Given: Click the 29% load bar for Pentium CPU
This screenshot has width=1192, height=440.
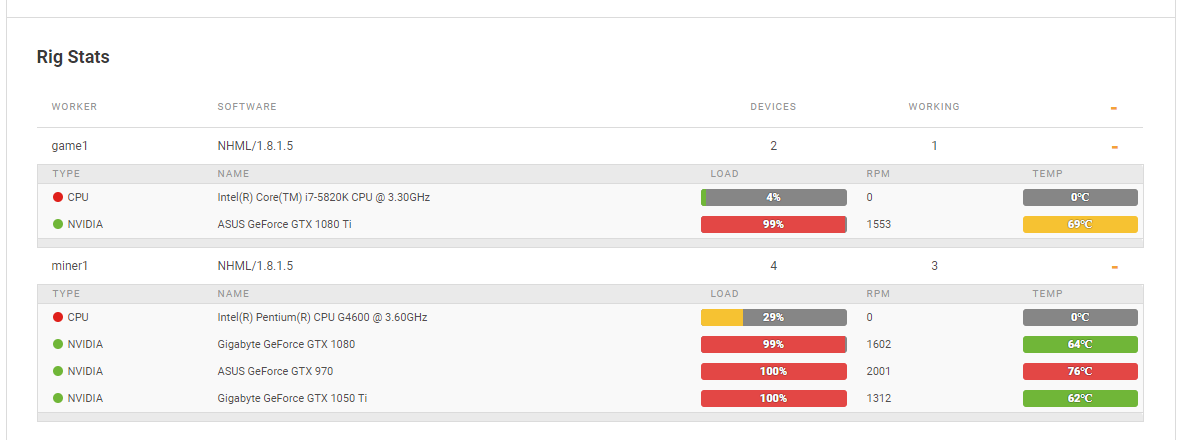Looking at the screenshot, I should (774, 317).
